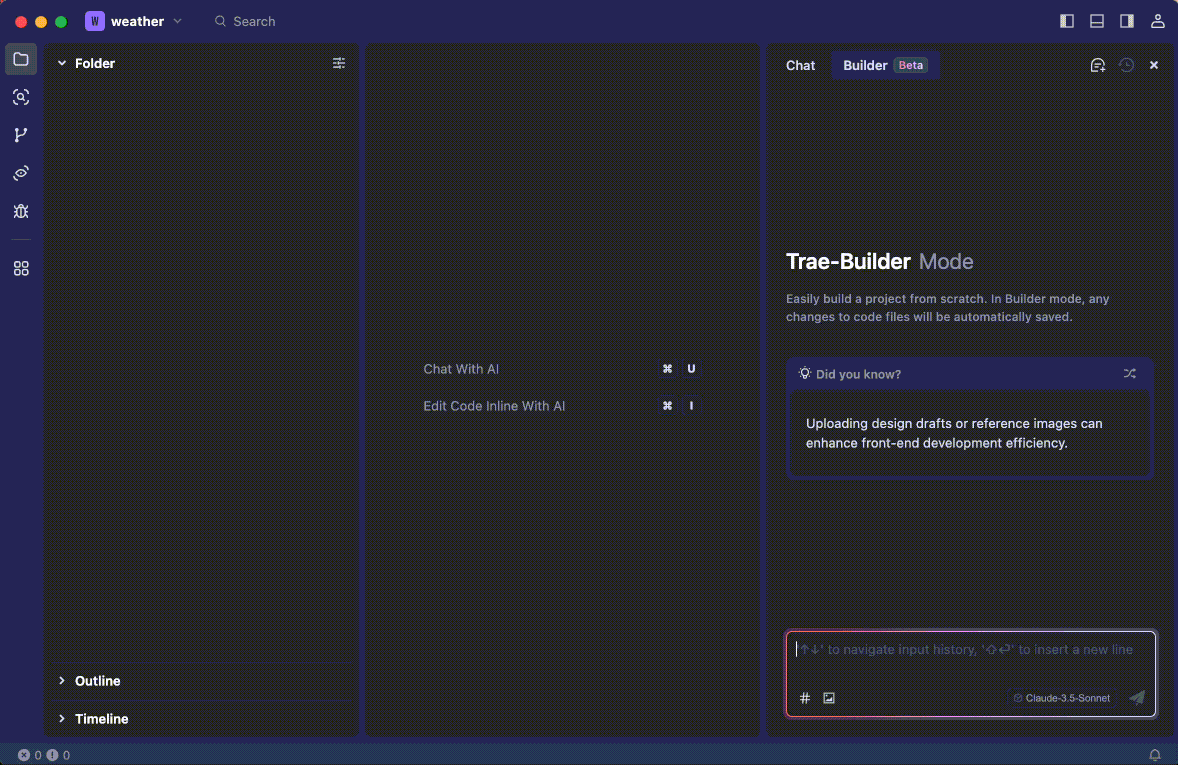
Task: Start a new chat session icon
Action: point(1098,65)
